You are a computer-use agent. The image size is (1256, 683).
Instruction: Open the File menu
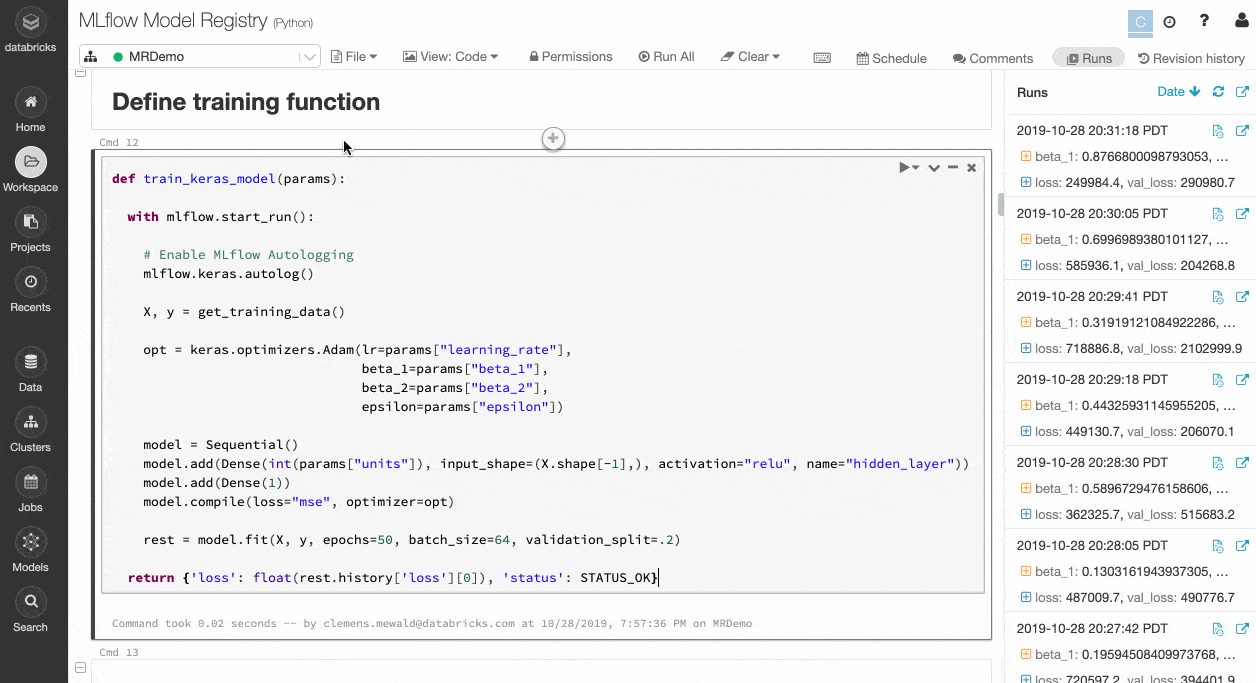click(x=354, y=57)
